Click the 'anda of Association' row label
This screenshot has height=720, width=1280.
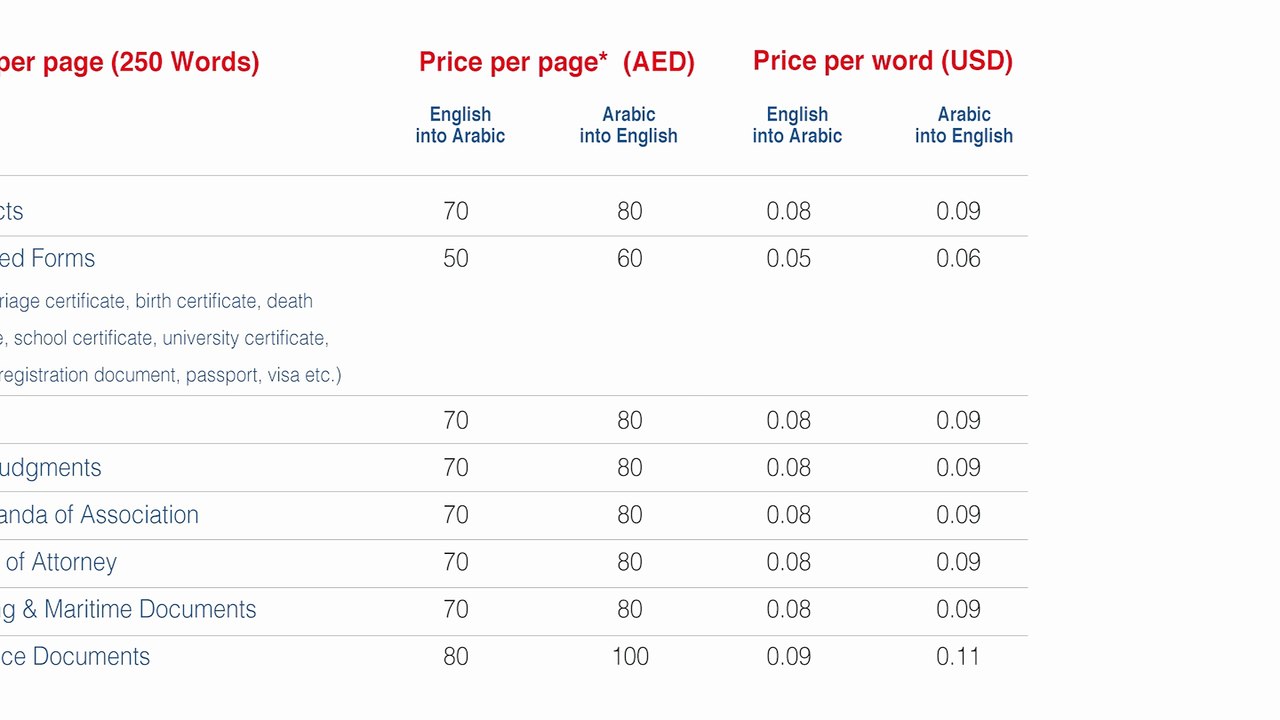pos(99,515)
